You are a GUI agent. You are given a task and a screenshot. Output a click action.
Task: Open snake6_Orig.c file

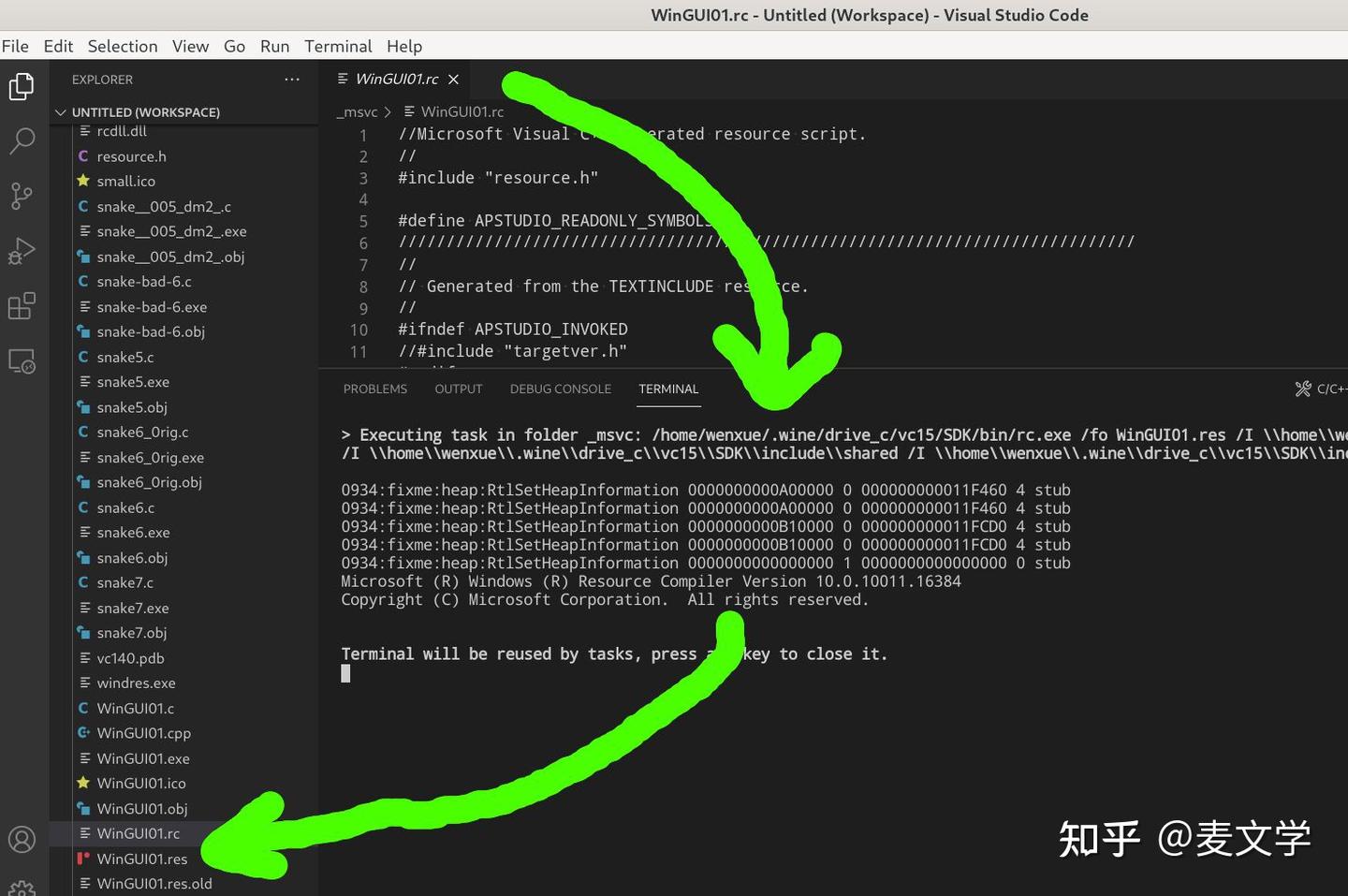tap(142, 433)
